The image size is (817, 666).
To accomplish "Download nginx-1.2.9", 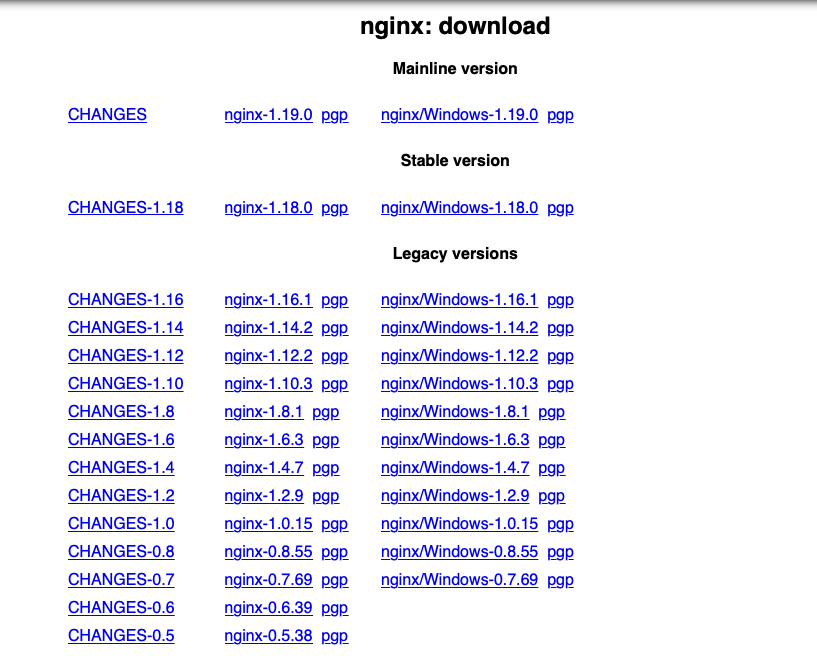I will (x=264, y=496).
